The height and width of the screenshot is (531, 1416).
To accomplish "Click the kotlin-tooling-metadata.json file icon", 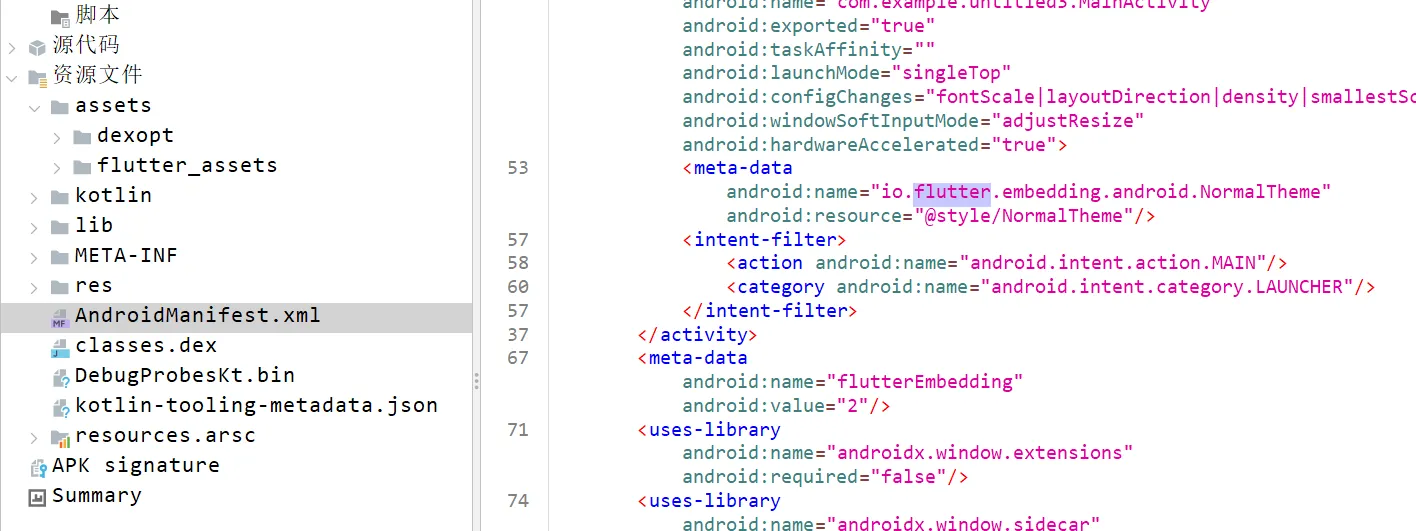I will [x=60, y=407].
